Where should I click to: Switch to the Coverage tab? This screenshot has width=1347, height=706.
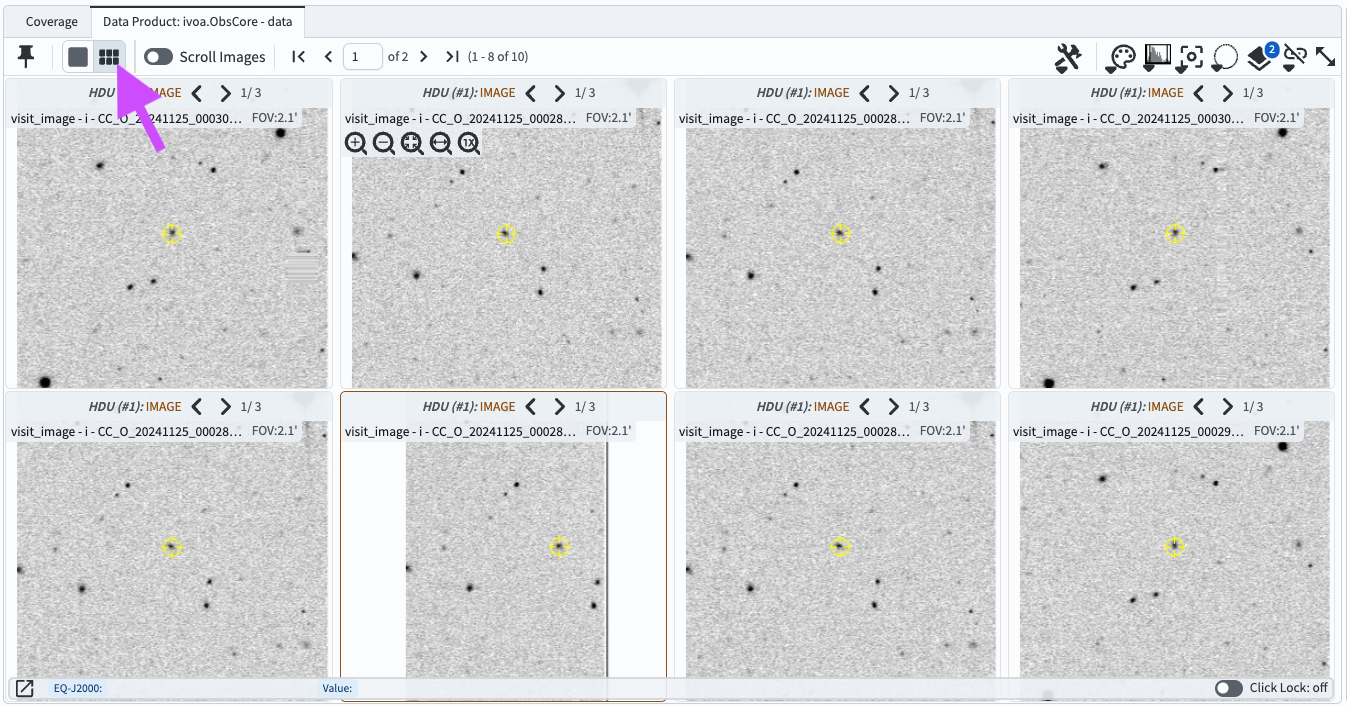(x=51, y=21)
